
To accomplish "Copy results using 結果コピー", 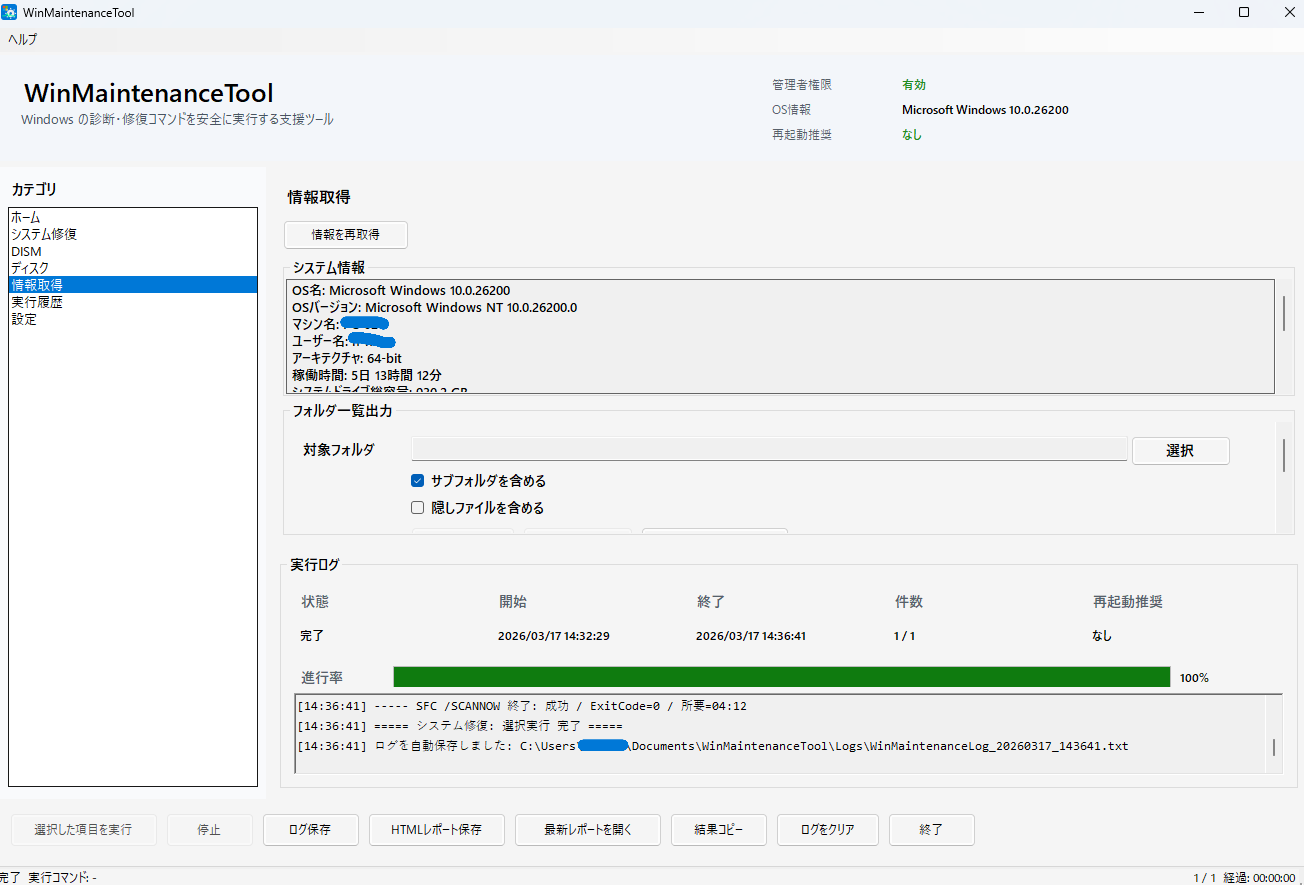I will click(718, 829).
